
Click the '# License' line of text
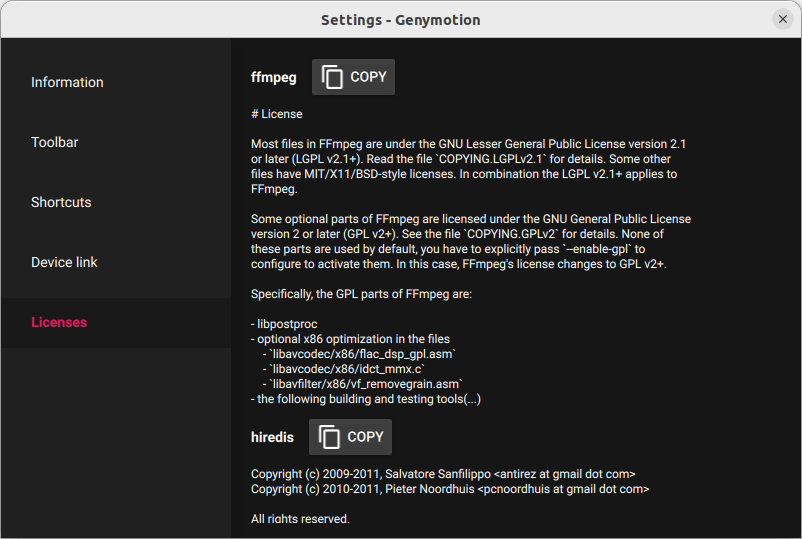coord(277,114)
